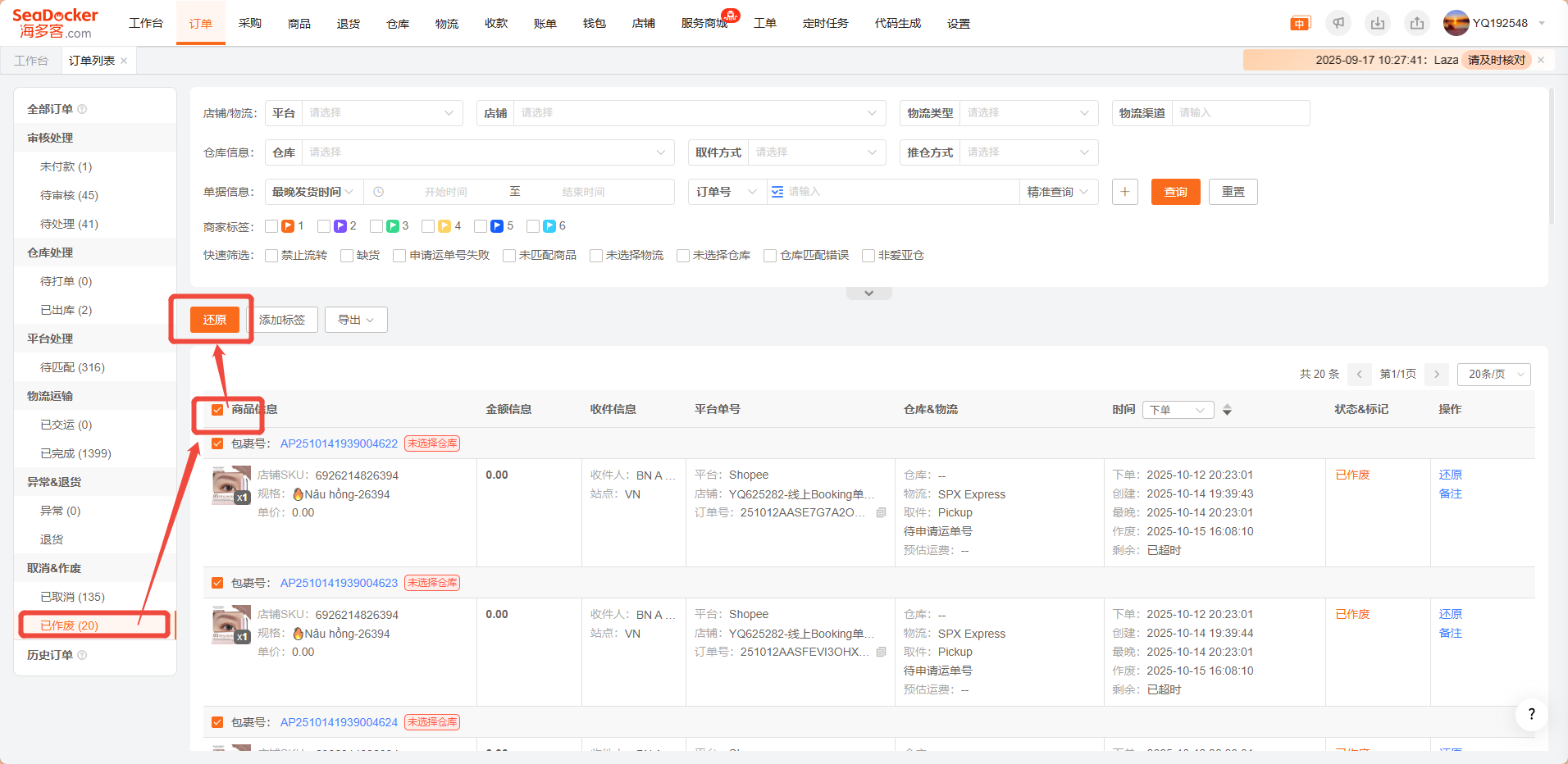The image size is (1568, 764).
Task: Enable the 未匹配商品 filter checkbox
Action: coord(509,256)
